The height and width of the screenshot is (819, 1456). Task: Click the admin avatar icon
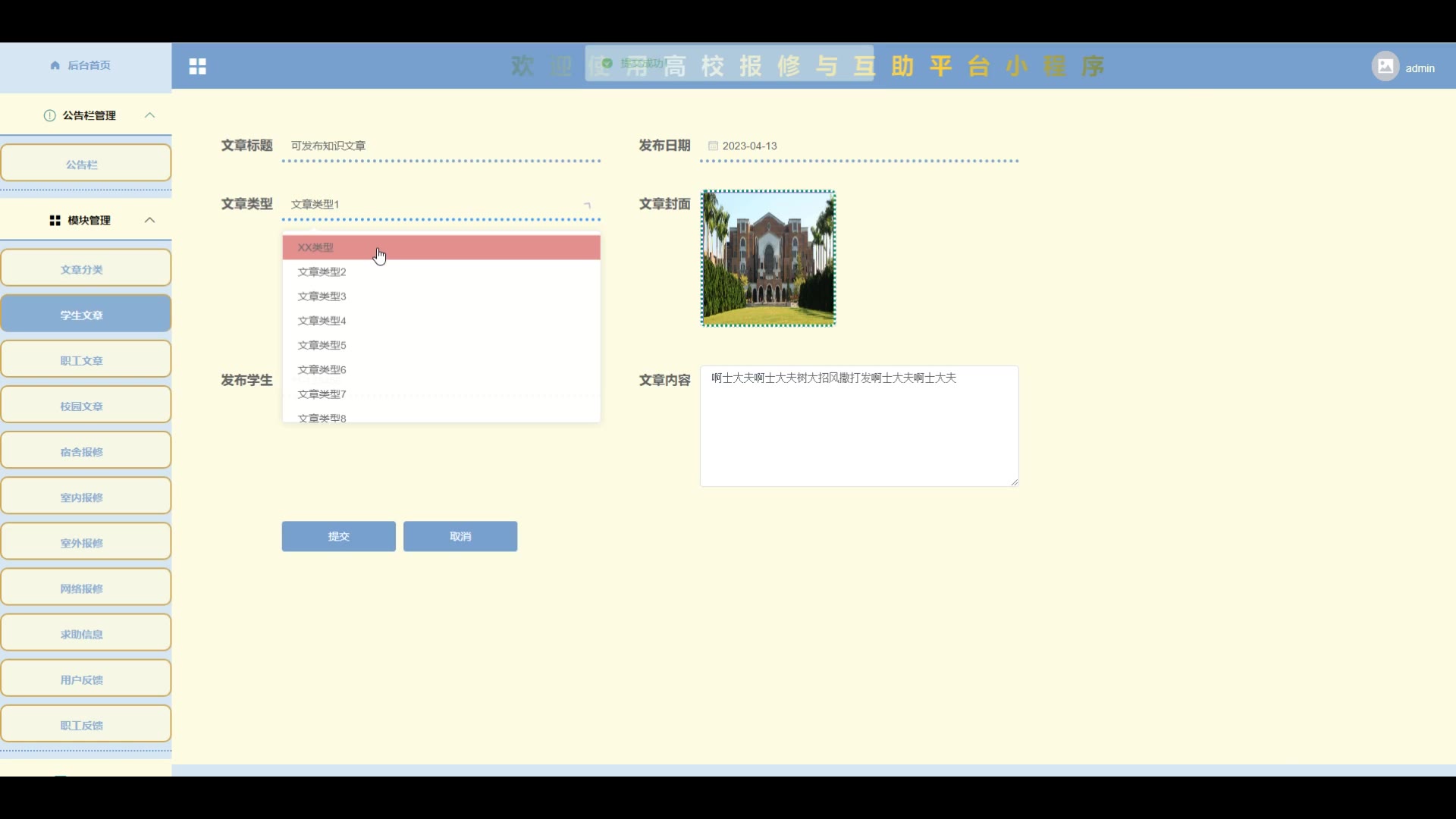coord(1385,67)
